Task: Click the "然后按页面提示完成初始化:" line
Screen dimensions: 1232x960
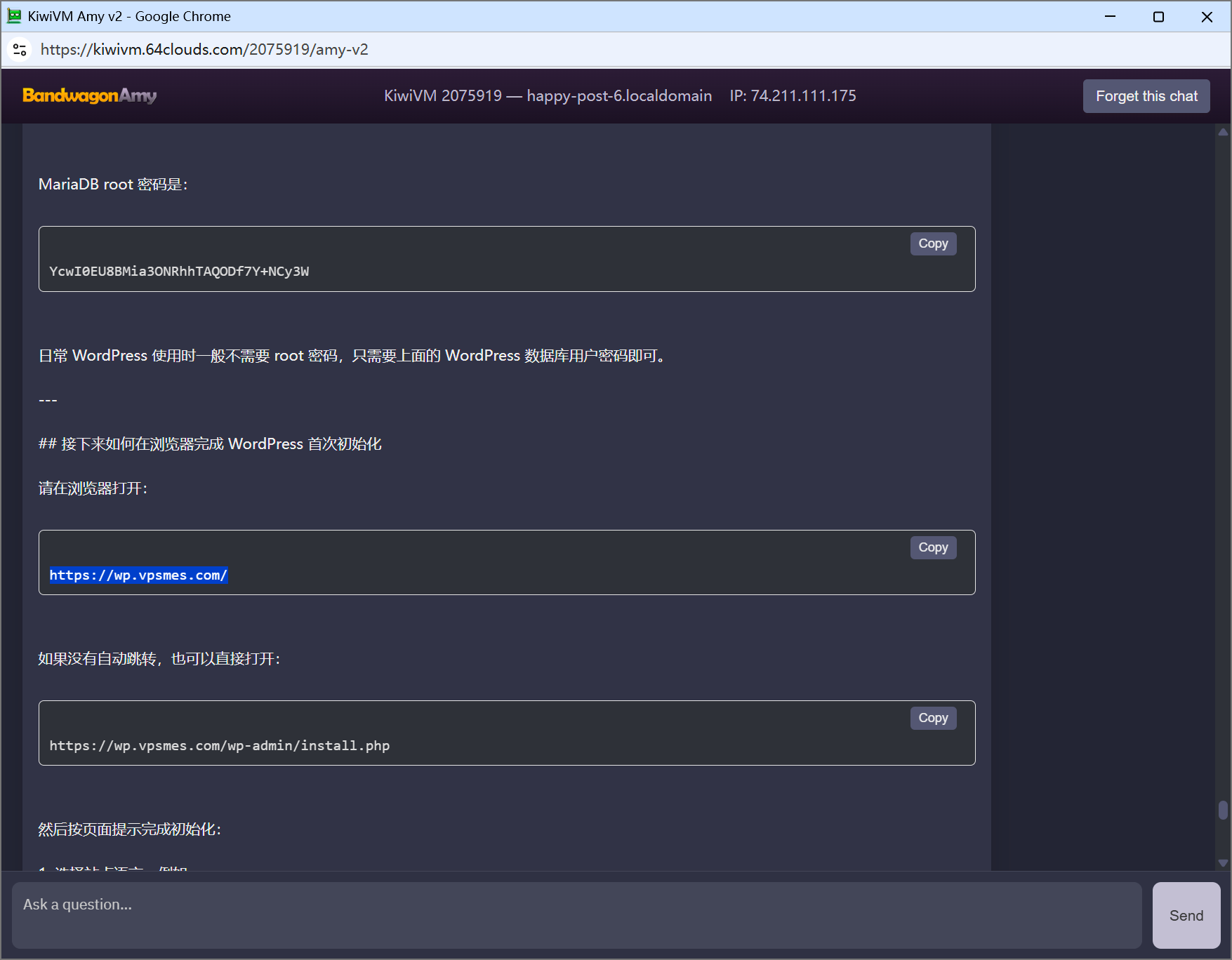Action: 130,829
